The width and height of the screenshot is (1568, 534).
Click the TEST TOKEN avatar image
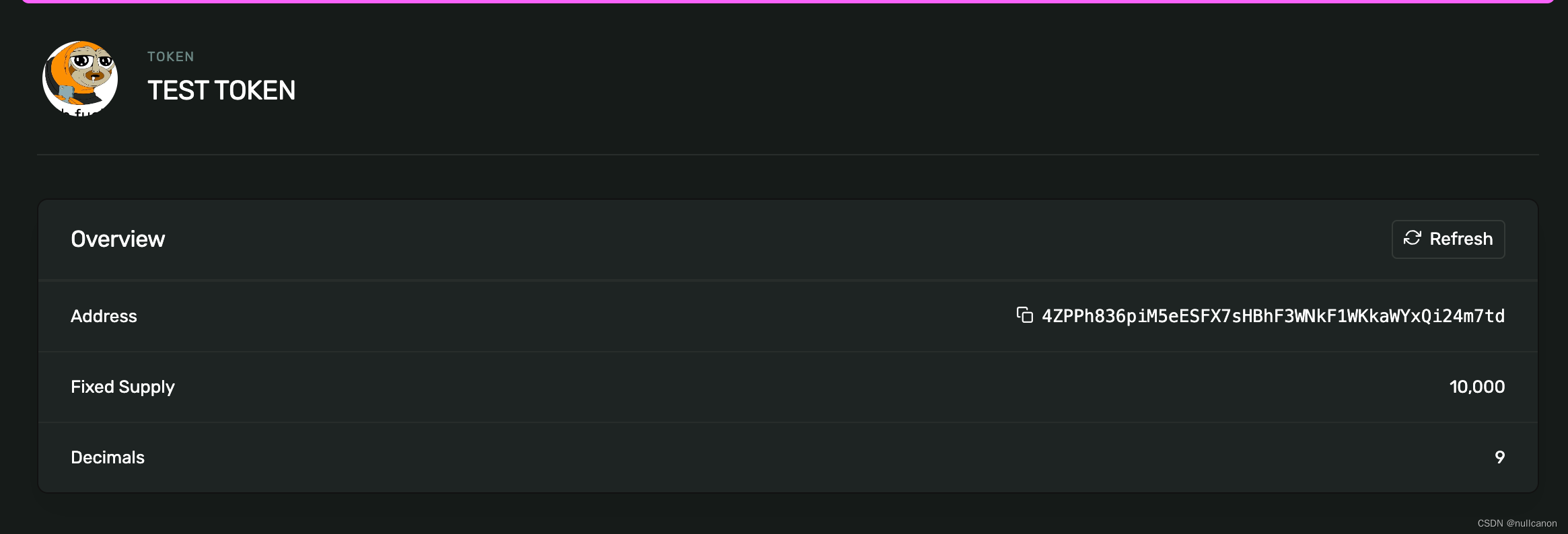[80, 78]
